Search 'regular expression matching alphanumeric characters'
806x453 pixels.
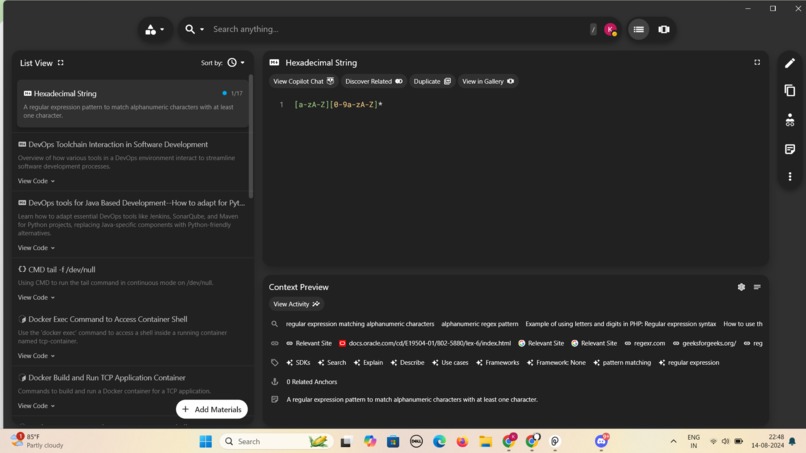click(x=360, y=324)
